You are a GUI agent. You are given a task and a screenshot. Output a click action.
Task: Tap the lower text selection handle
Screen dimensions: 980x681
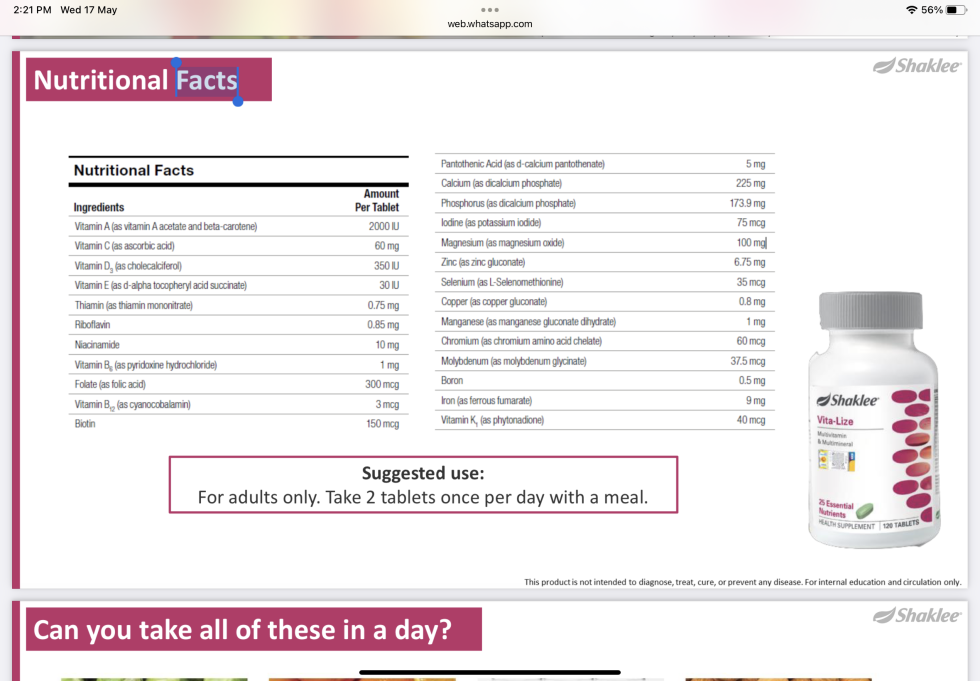pos(238,101)
